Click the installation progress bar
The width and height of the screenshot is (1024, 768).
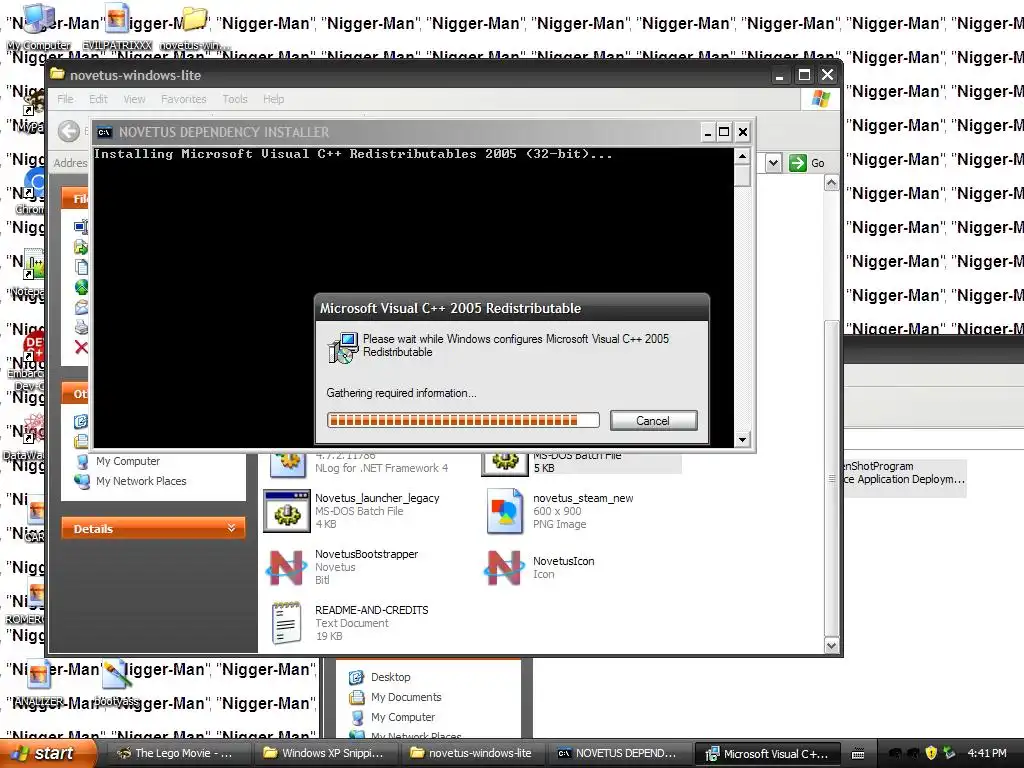click(x=463, y=421)
